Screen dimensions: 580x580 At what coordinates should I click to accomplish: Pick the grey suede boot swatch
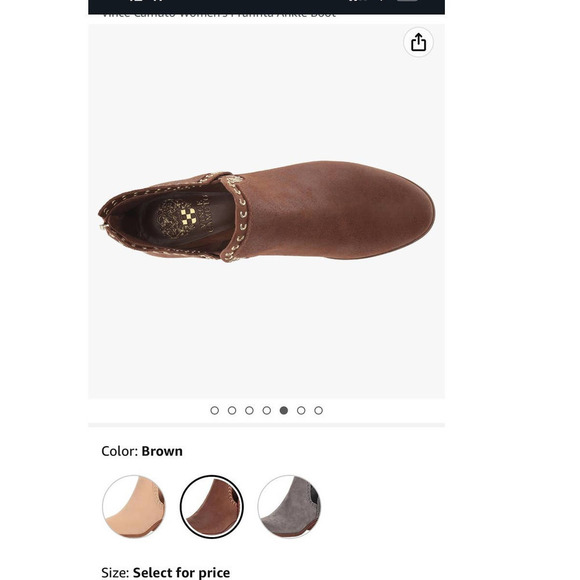[x=289, y=506]
